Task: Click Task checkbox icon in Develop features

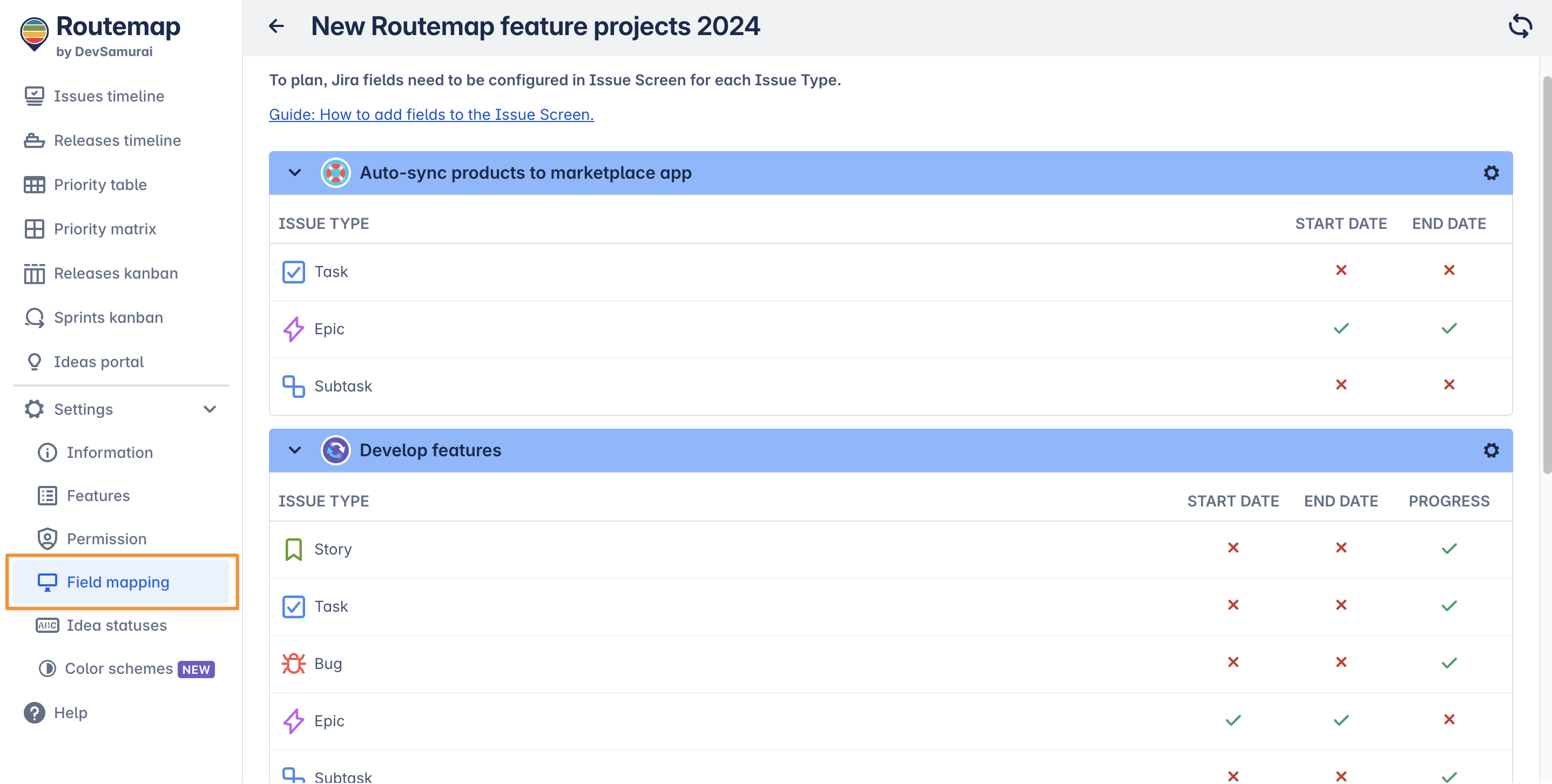Action: pos(293,606)
